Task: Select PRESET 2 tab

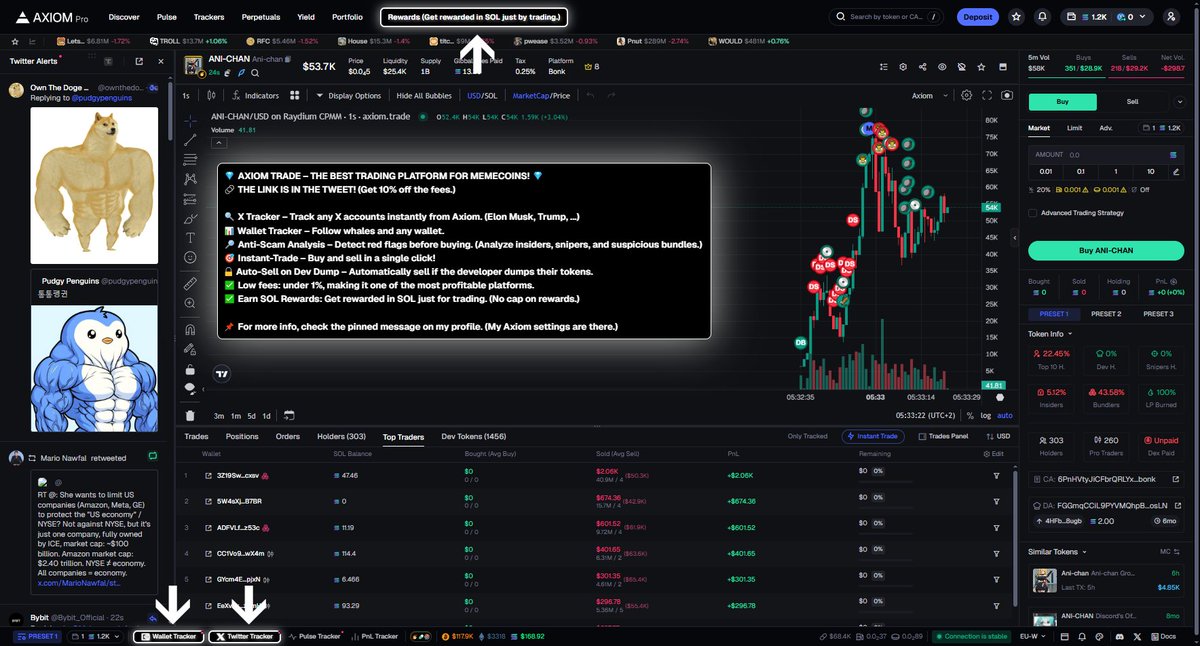Action: click(x=1105, y=314)
